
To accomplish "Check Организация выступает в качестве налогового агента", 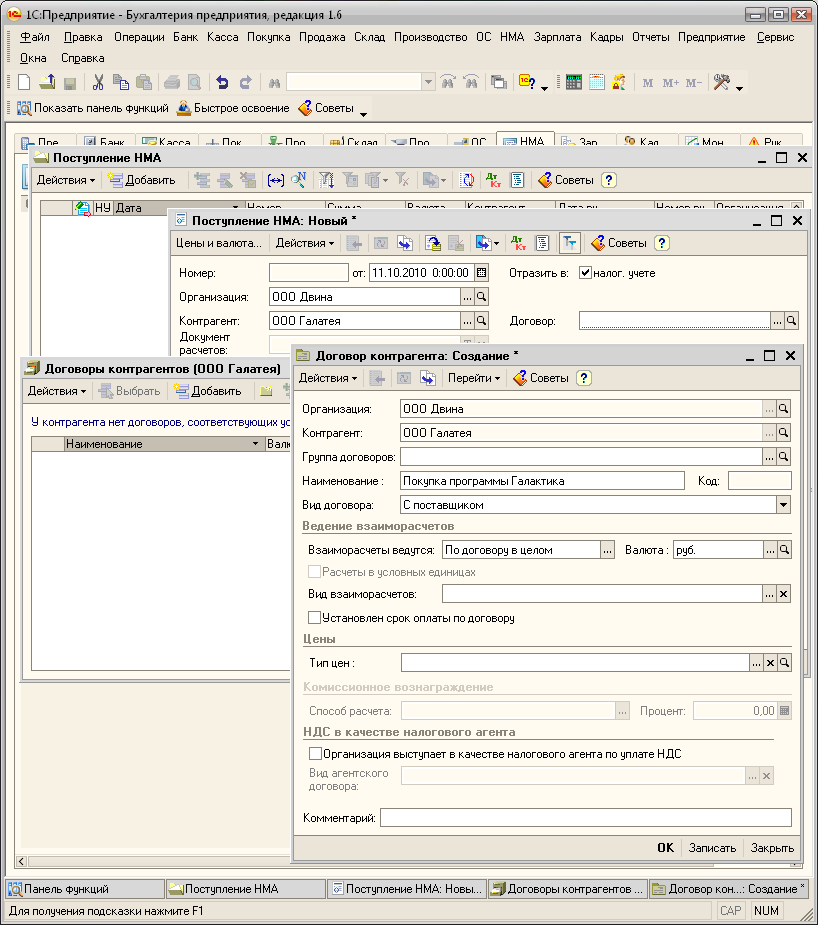I will (316, 753).
